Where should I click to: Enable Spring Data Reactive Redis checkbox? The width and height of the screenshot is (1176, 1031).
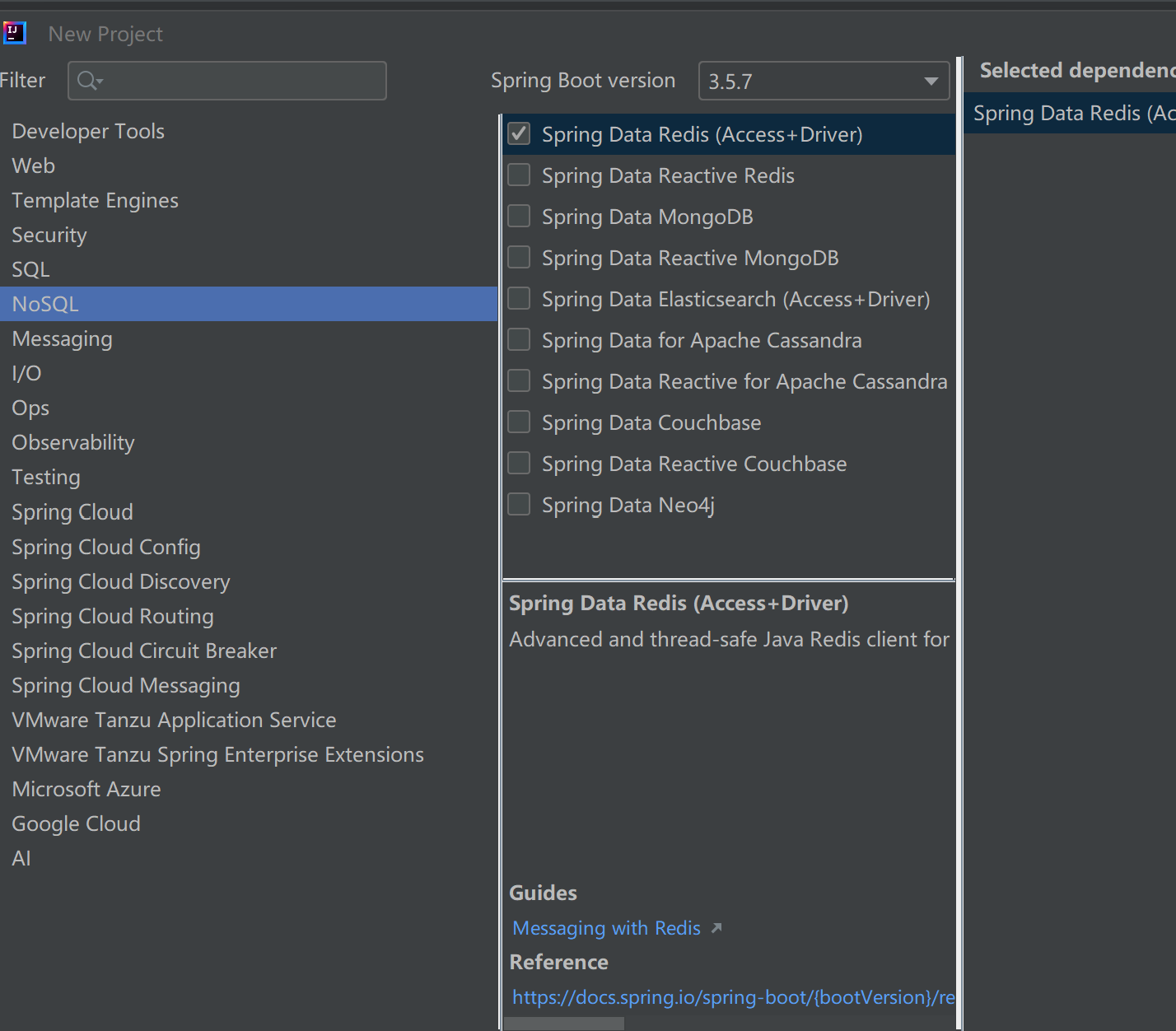(519, 175)
